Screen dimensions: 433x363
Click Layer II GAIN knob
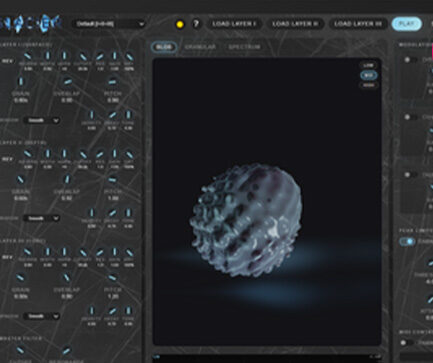tap(115, 154)
